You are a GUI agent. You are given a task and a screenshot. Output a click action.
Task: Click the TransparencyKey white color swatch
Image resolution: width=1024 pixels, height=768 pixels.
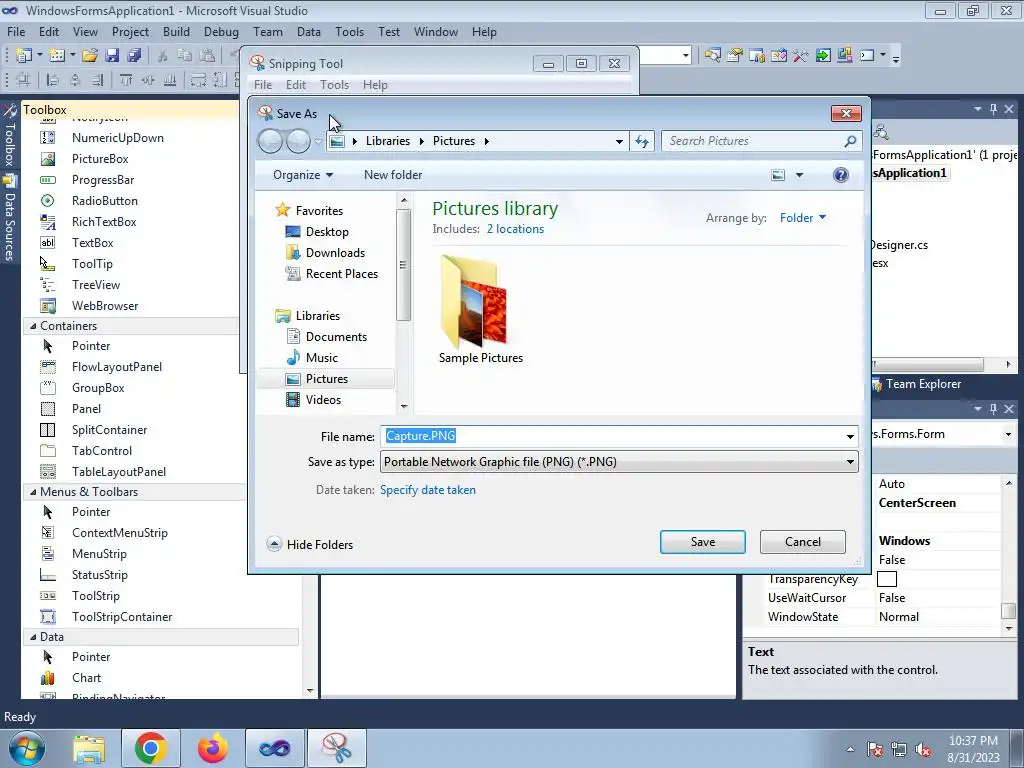887,579
